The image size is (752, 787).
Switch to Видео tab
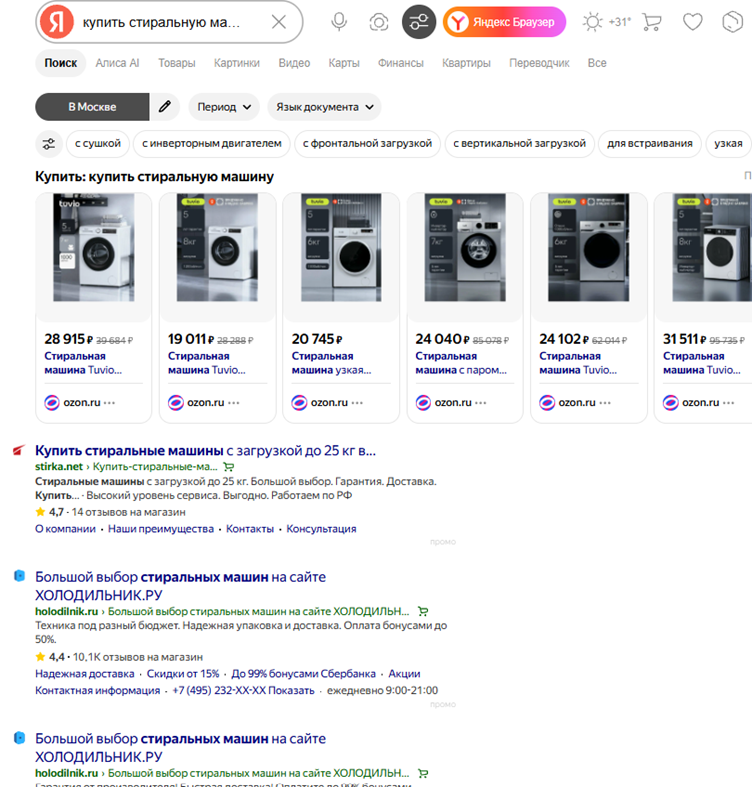tap(294, 63)
